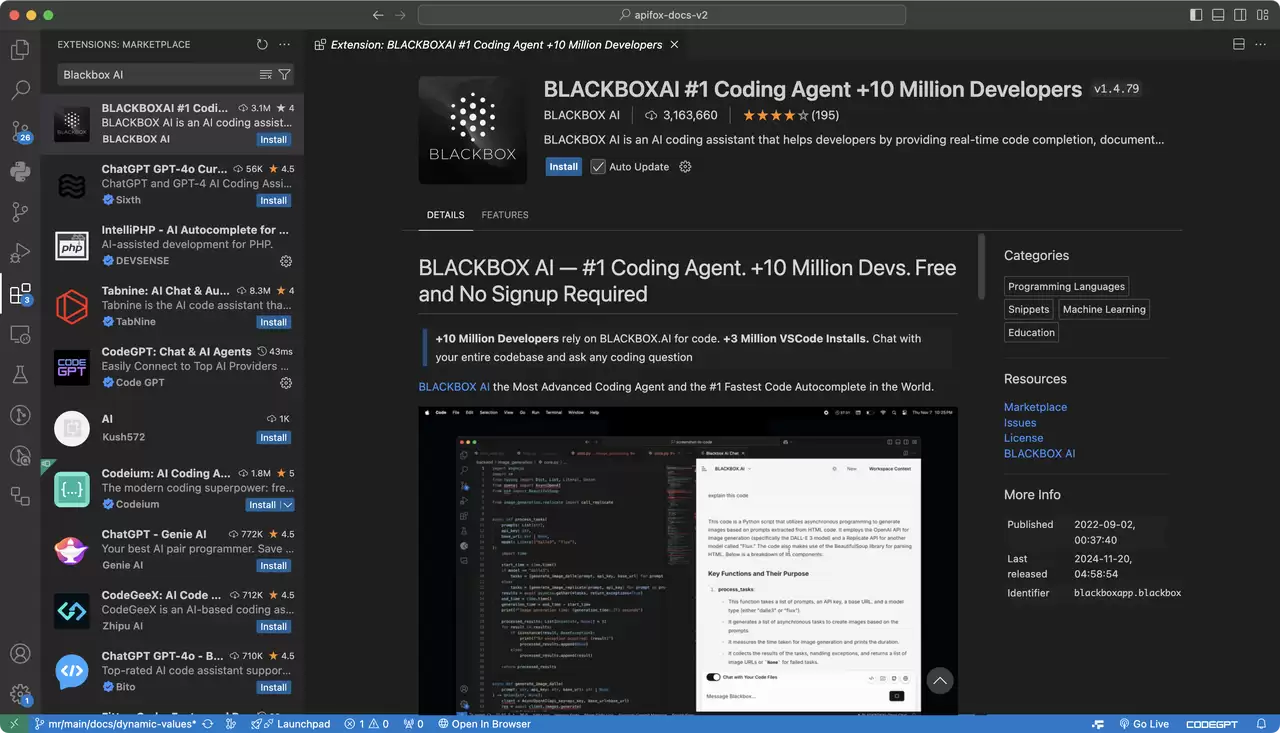Open the License resource link
The height and width of the screenshot is (733, 1280).
1023,438
